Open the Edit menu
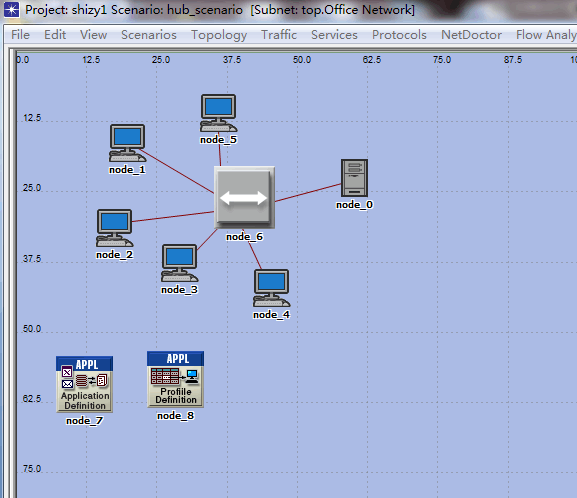Viewport: 577px width, 498px height. click(x=55, y=35)
